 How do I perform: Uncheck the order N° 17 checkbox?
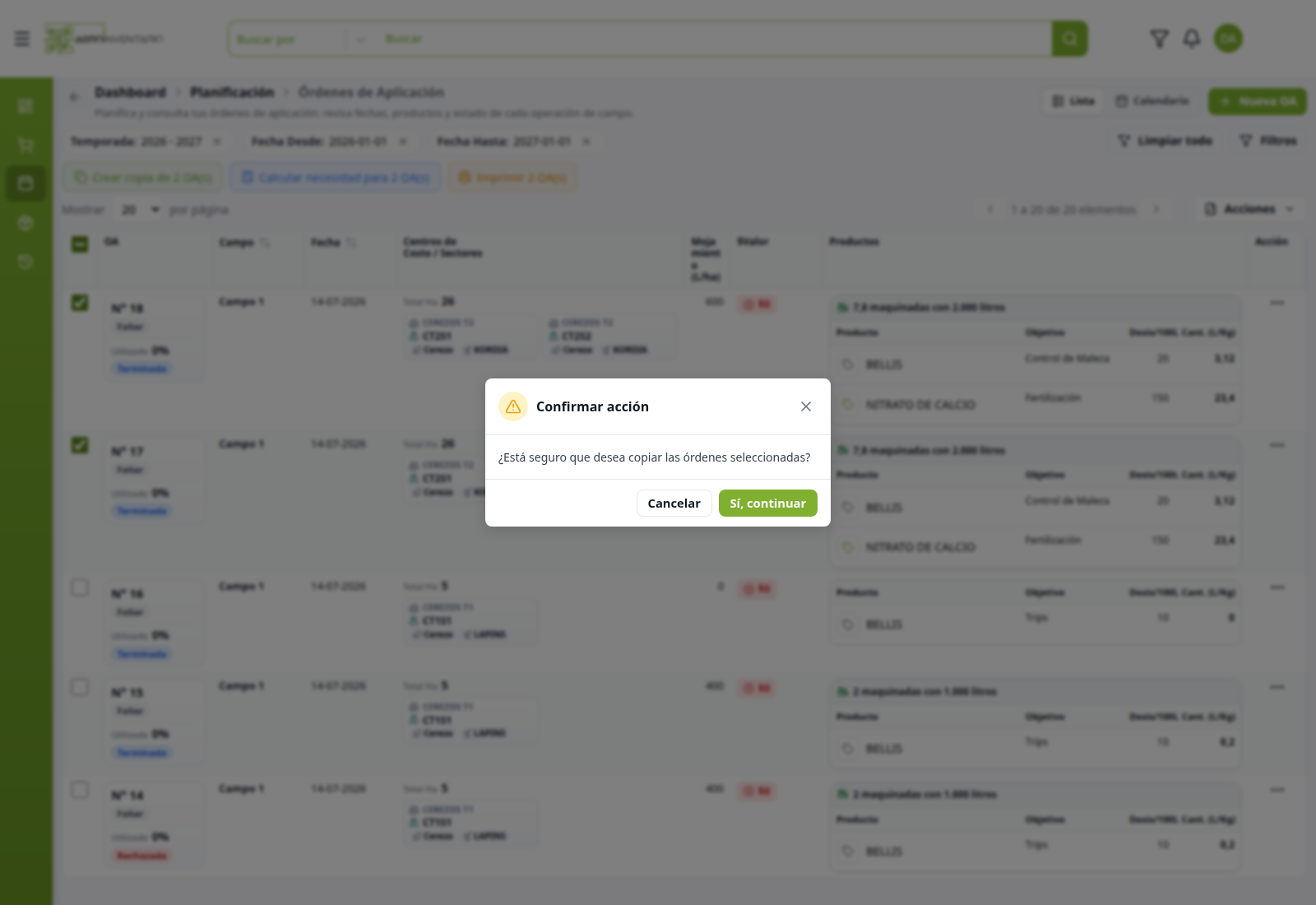(80, 445)
